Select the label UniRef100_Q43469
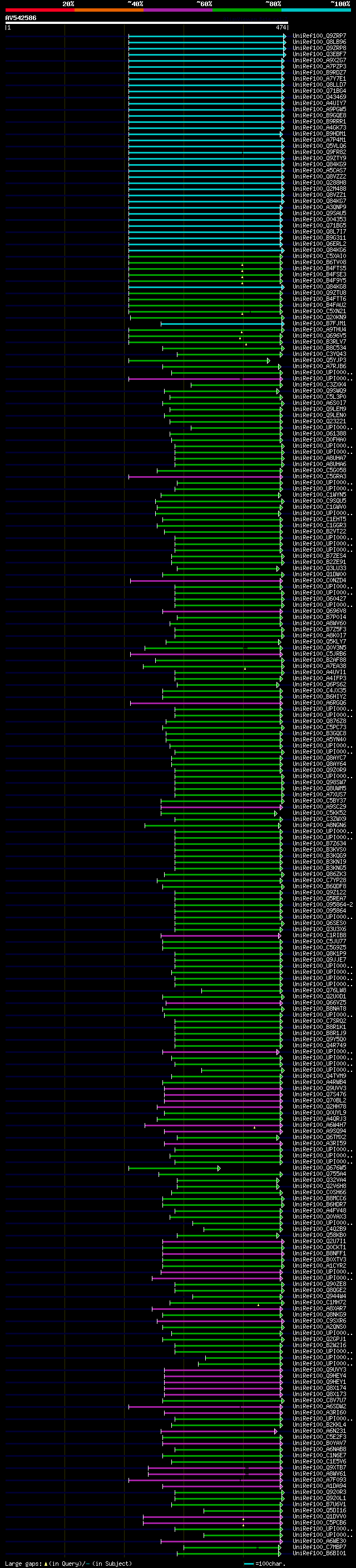 (x=319, y=97)
